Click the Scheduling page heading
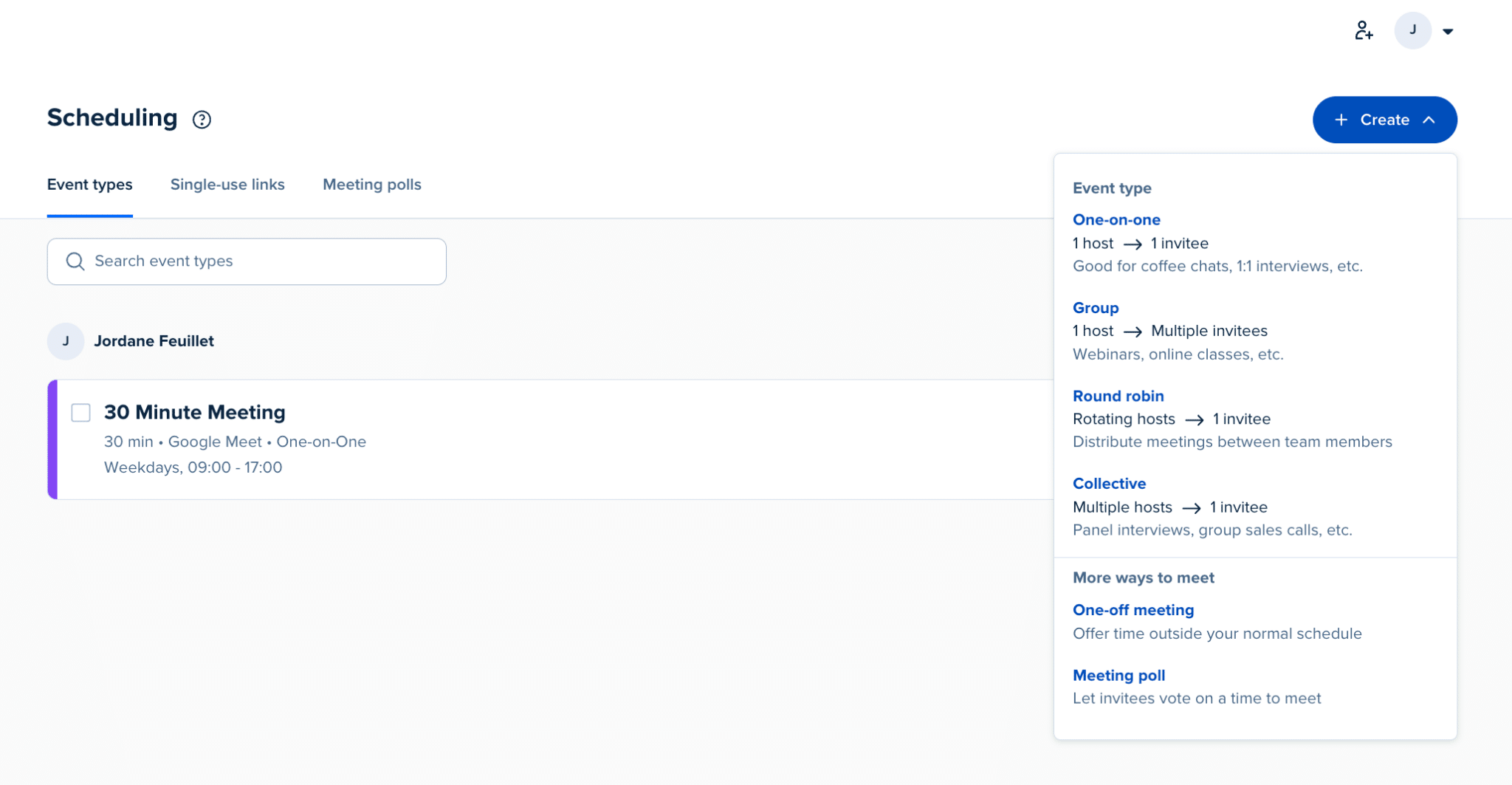The height and width of the screenshot is (785, 1512). [x=112, y=118]
